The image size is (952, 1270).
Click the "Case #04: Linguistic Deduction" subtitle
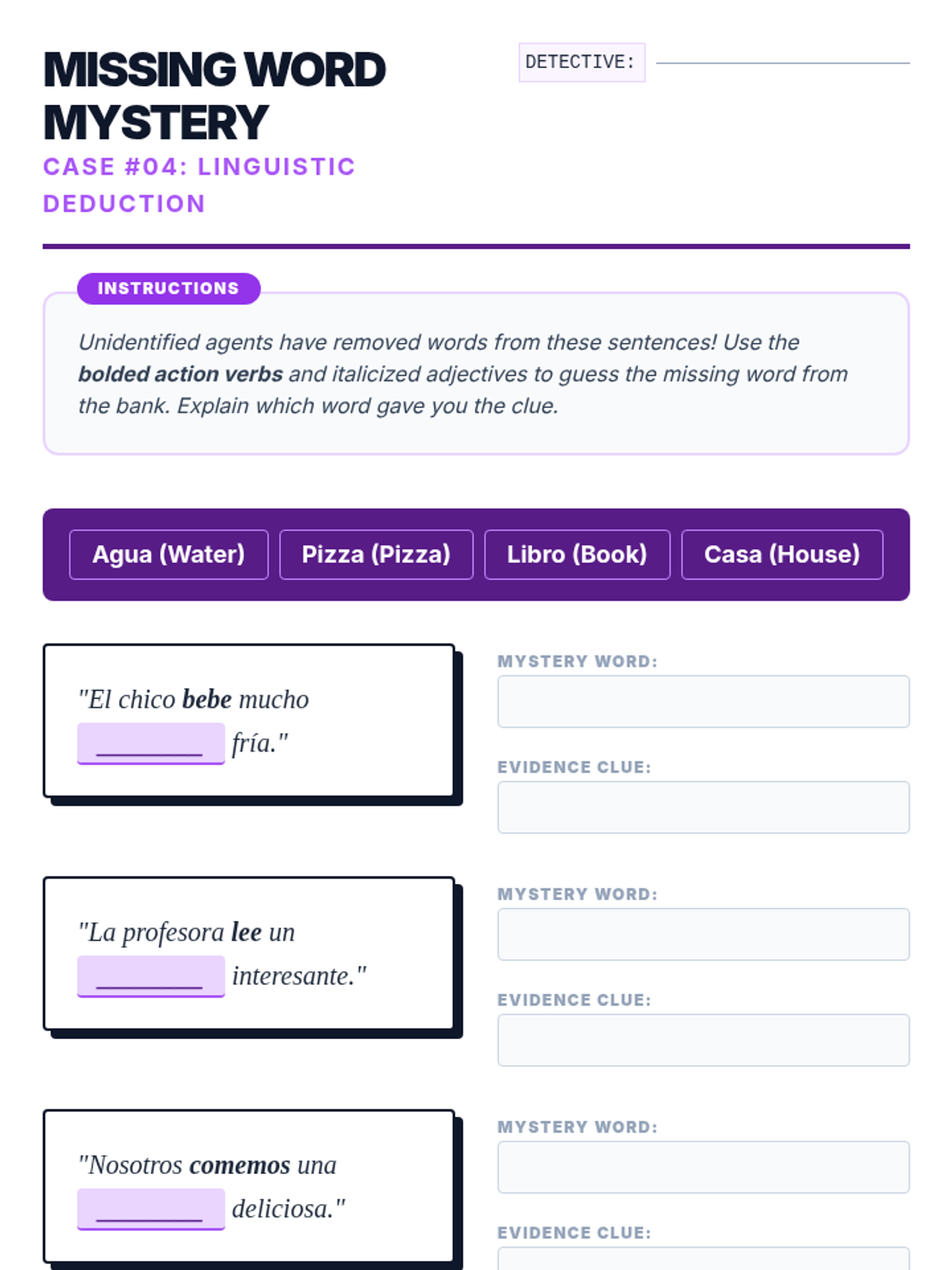(x=199, y=185)
